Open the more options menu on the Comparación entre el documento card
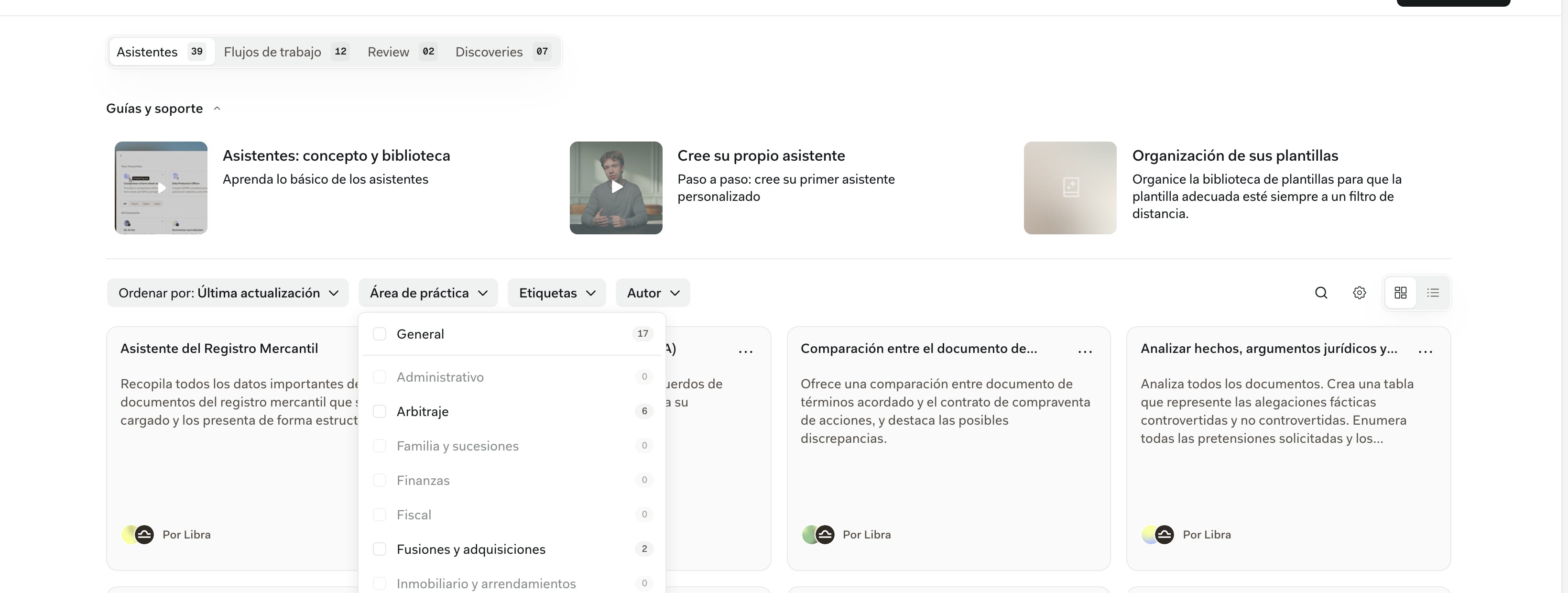This screenshot has height=593, width=1568. coord(1085,351)
